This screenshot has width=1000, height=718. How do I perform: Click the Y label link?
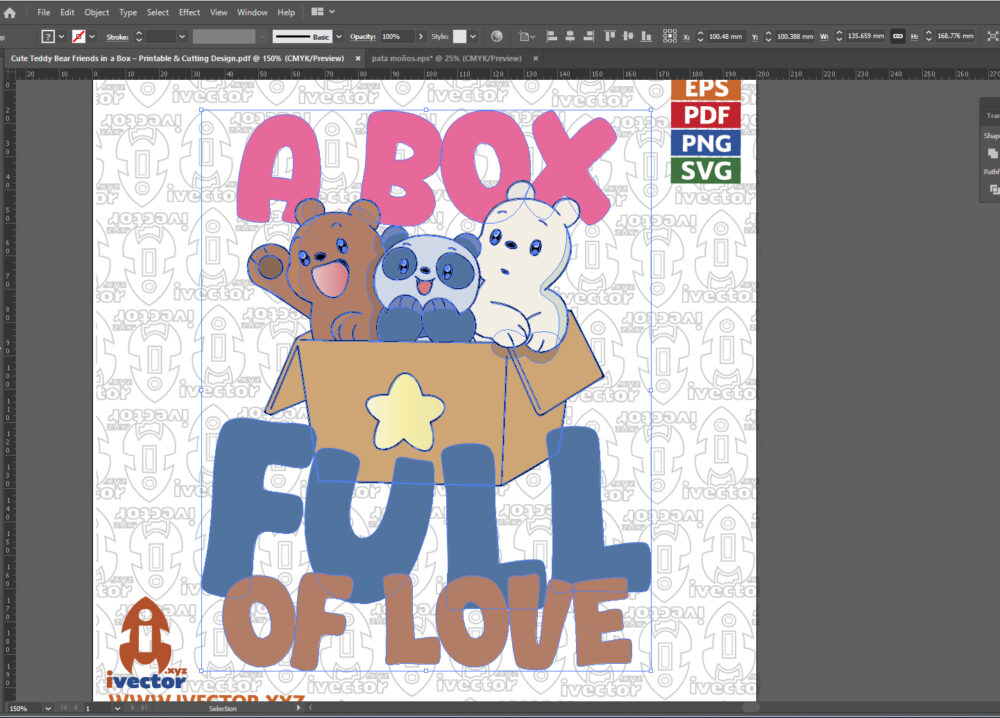coord(754,37)
